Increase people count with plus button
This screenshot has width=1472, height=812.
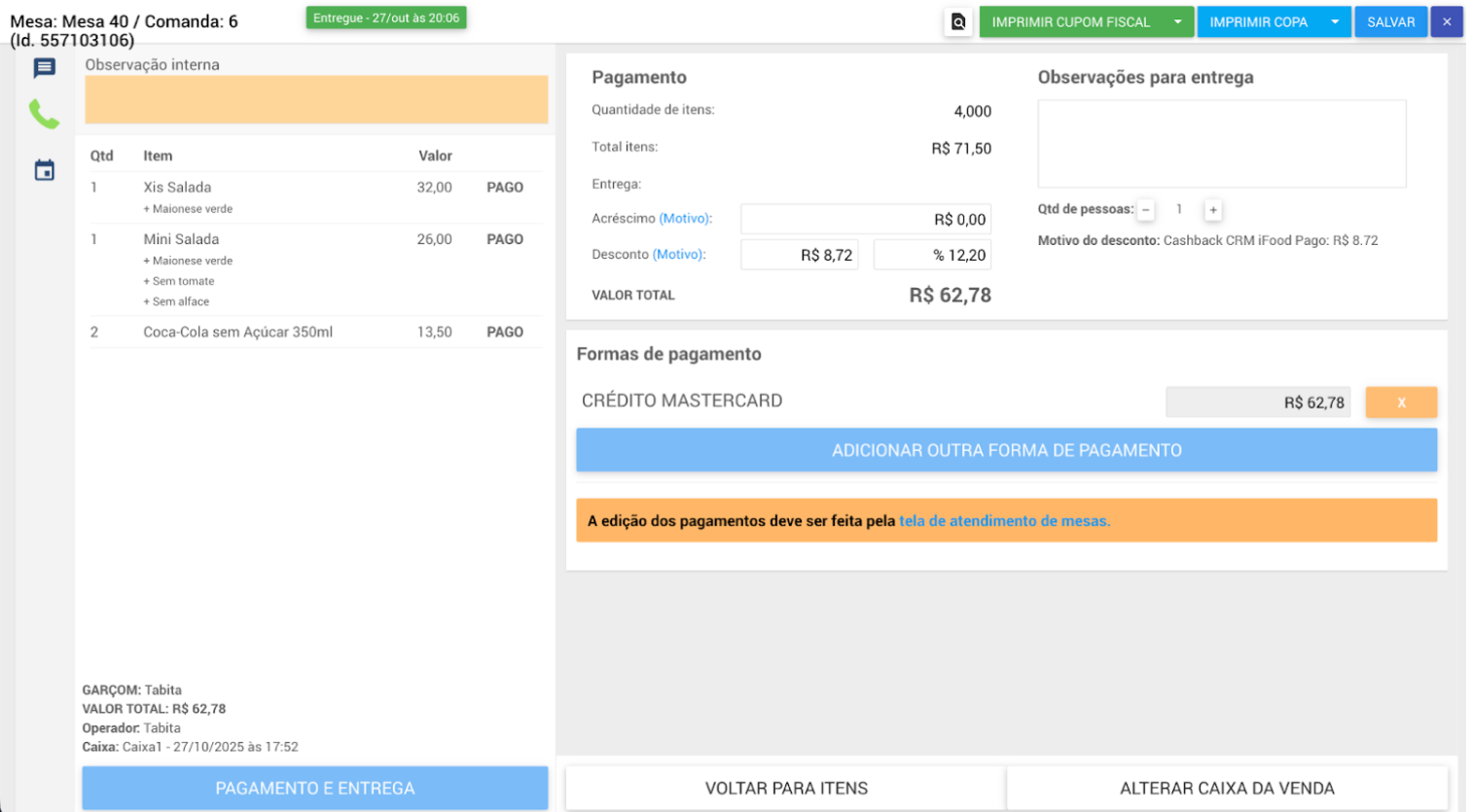[1212, 210]
